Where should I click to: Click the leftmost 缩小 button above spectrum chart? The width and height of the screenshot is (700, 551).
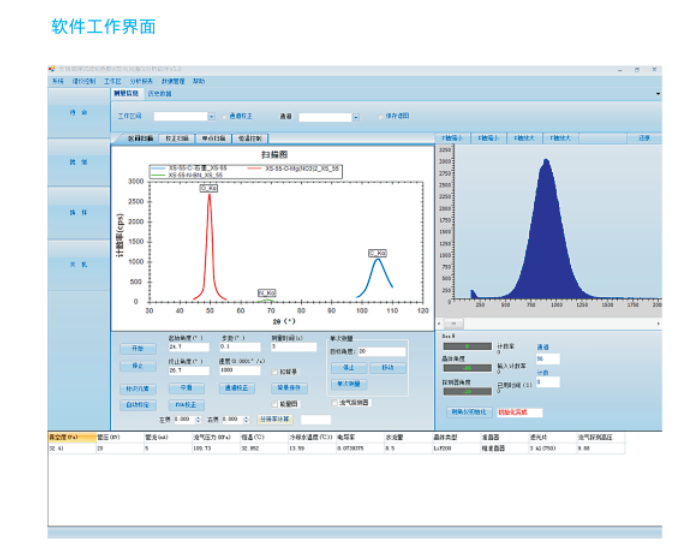point(452,138)
